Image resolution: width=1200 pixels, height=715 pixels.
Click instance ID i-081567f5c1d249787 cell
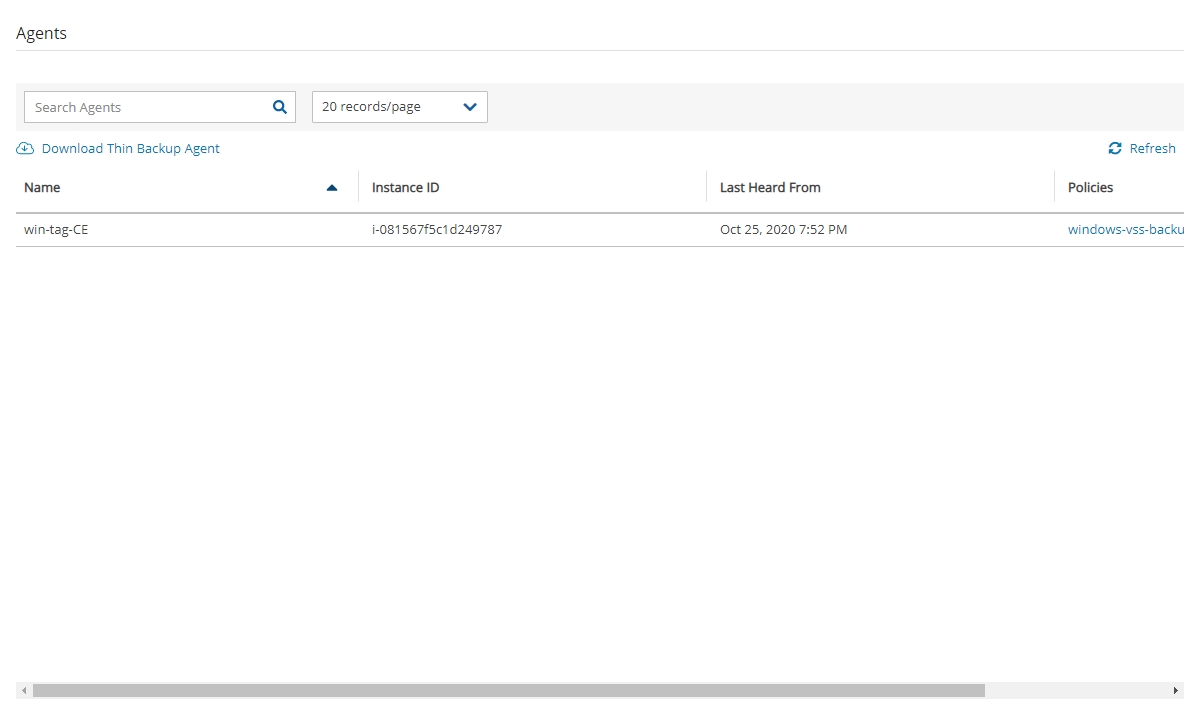click(437, 230)
